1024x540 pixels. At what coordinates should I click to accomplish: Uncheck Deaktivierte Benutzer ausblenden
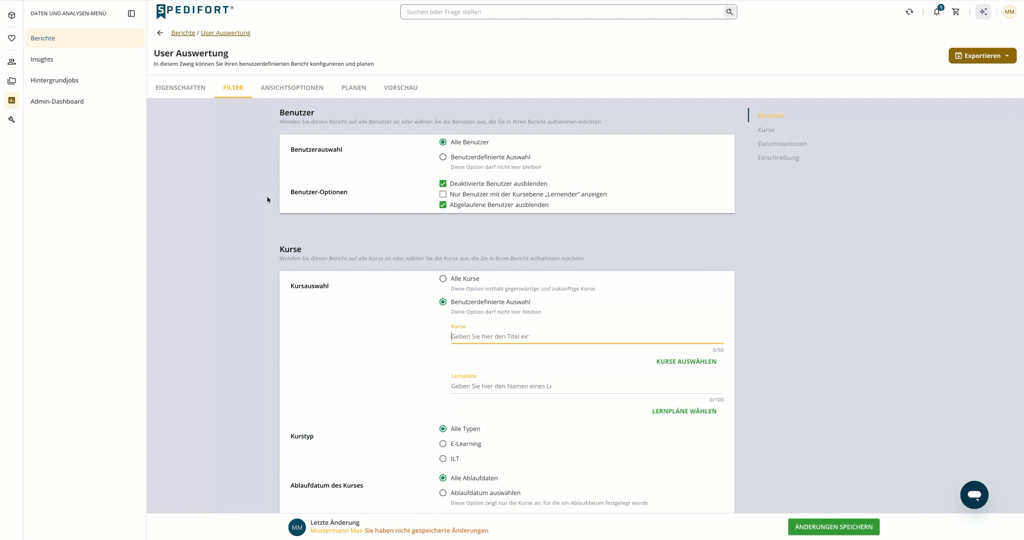pos(443,183)
